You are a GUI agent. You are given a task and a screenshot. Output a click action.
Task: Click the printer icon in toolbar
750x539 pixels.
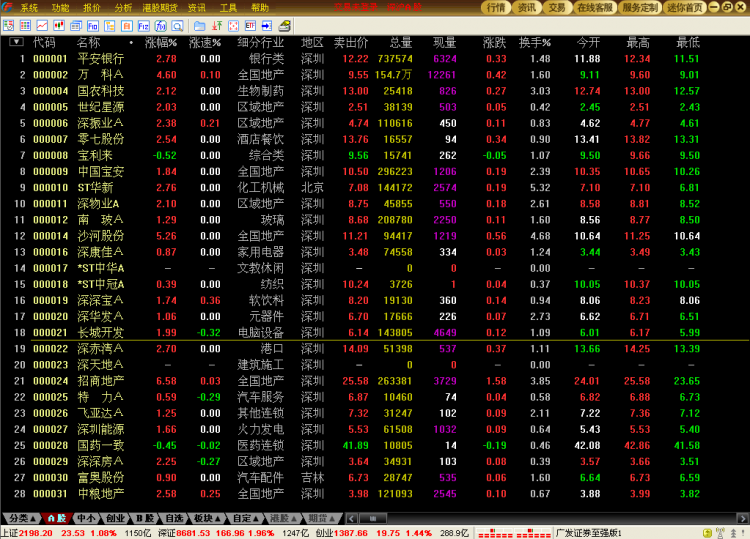pyautogui.click(x=285, y=26)
